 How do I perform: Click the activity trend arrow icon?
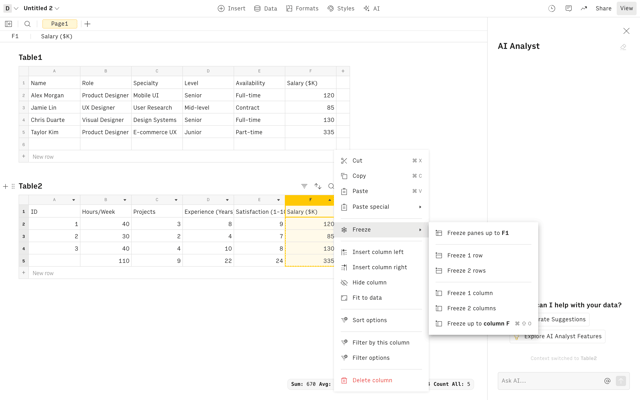click(584, 9)
